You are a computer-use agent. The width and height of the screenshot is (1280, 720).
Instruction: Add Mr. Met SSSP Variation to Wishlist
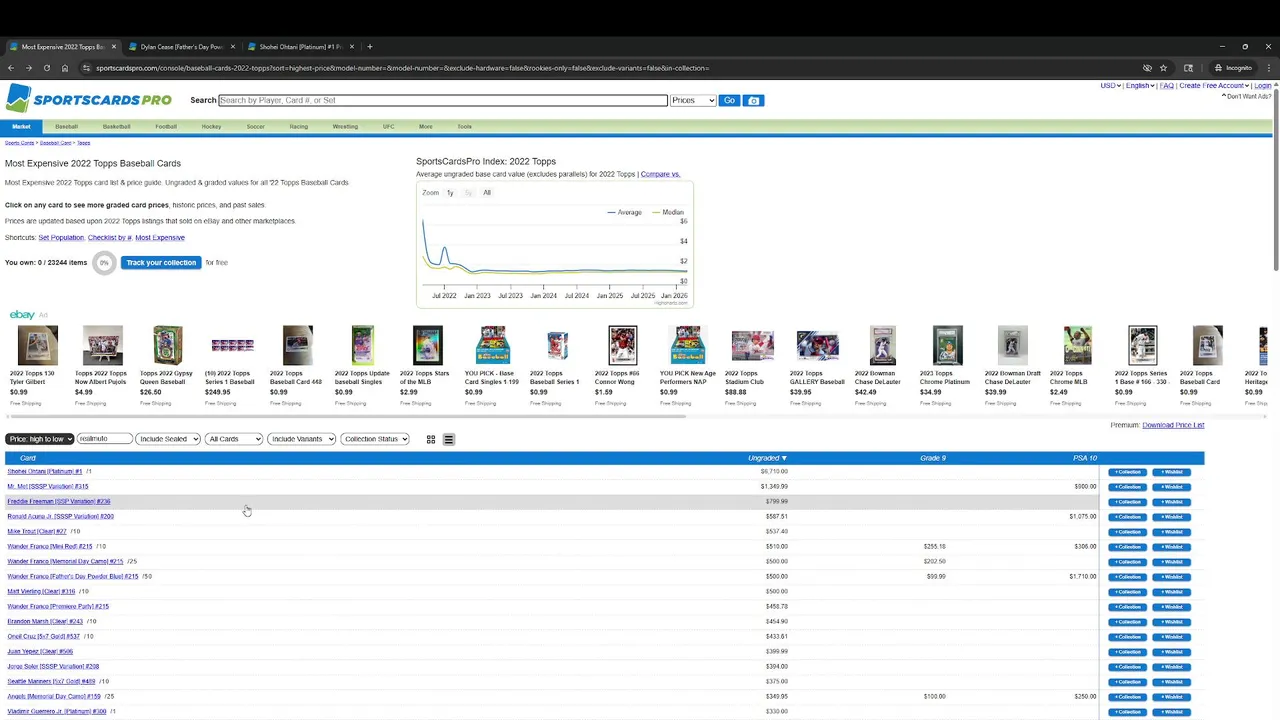coord(1171,487)
